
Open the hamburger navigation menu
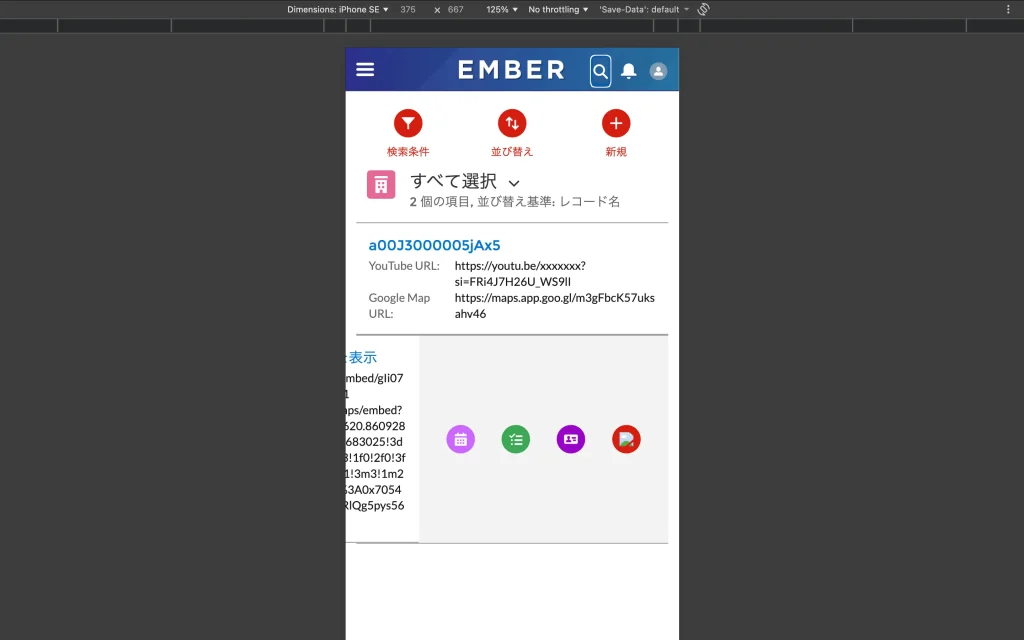tap(365, 70)
